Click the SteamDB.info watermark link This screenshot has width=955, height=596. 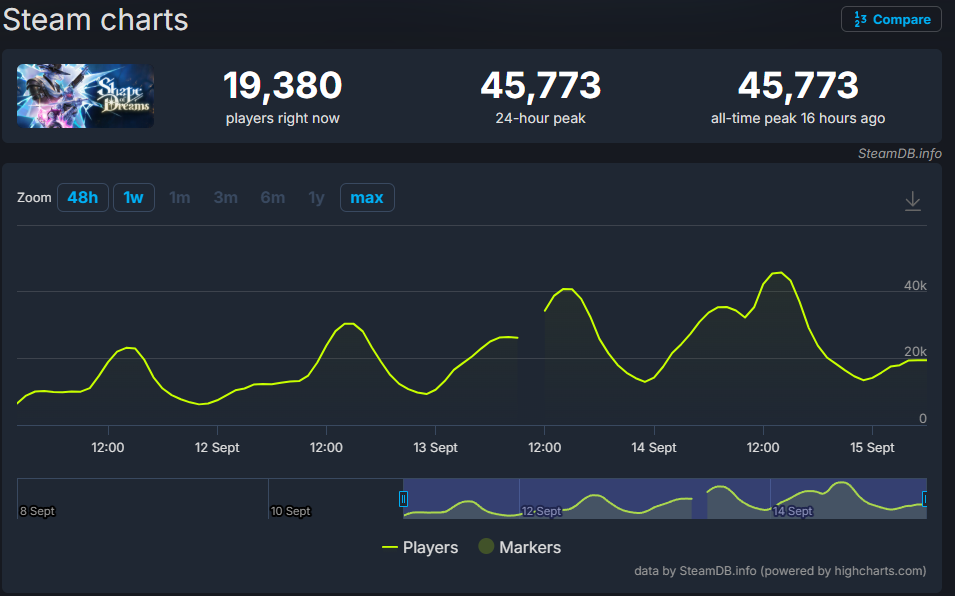899,153
